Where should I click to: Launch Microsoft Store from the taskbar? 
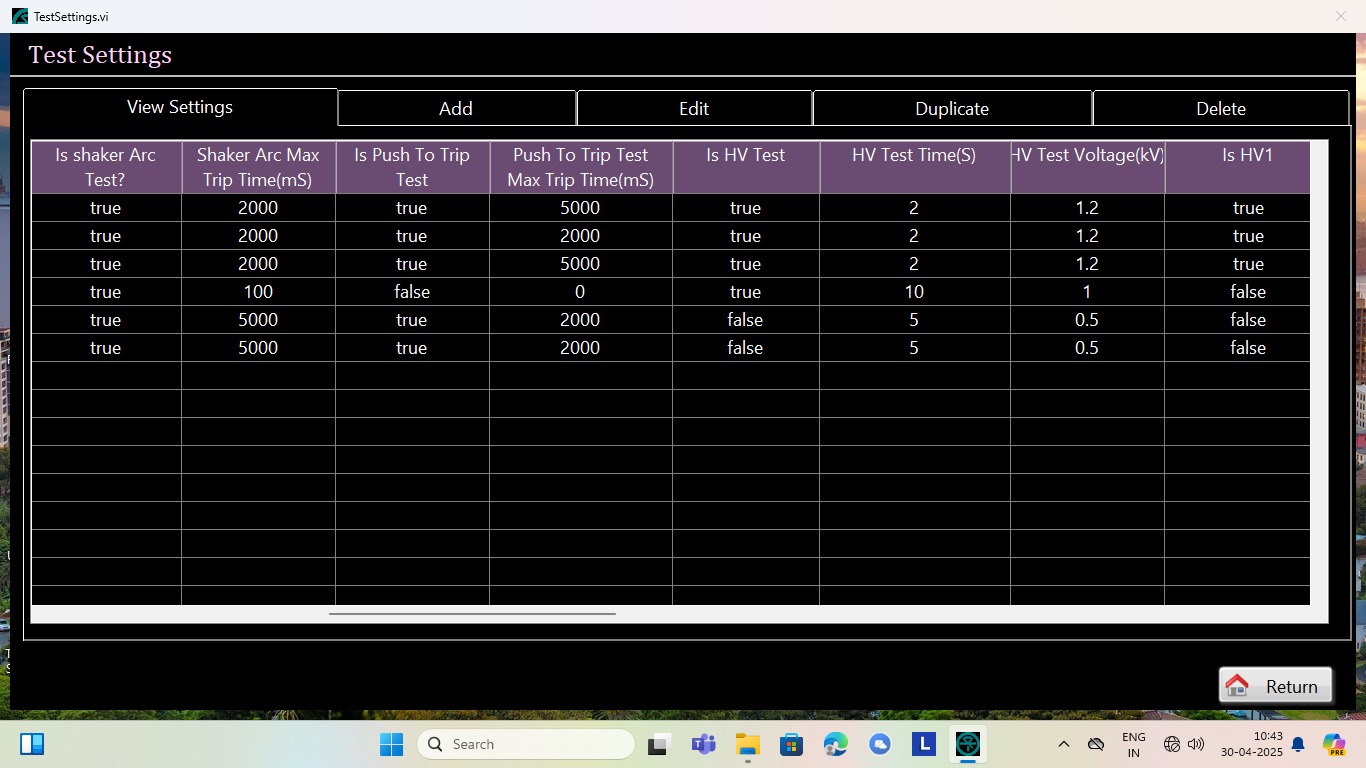(791, 744)
